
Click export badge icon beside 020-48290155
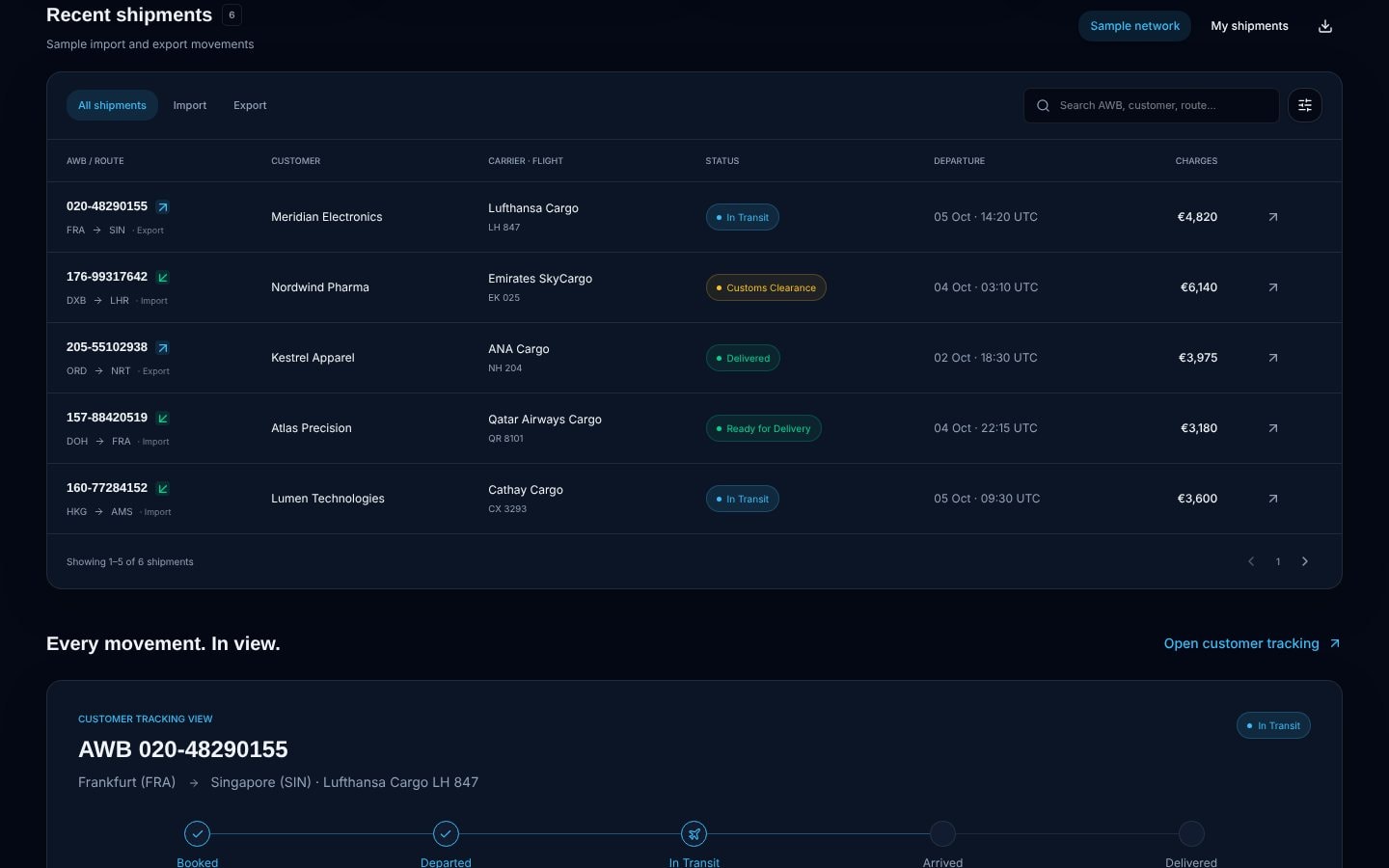pyautogui.click(x=163, y=206)
